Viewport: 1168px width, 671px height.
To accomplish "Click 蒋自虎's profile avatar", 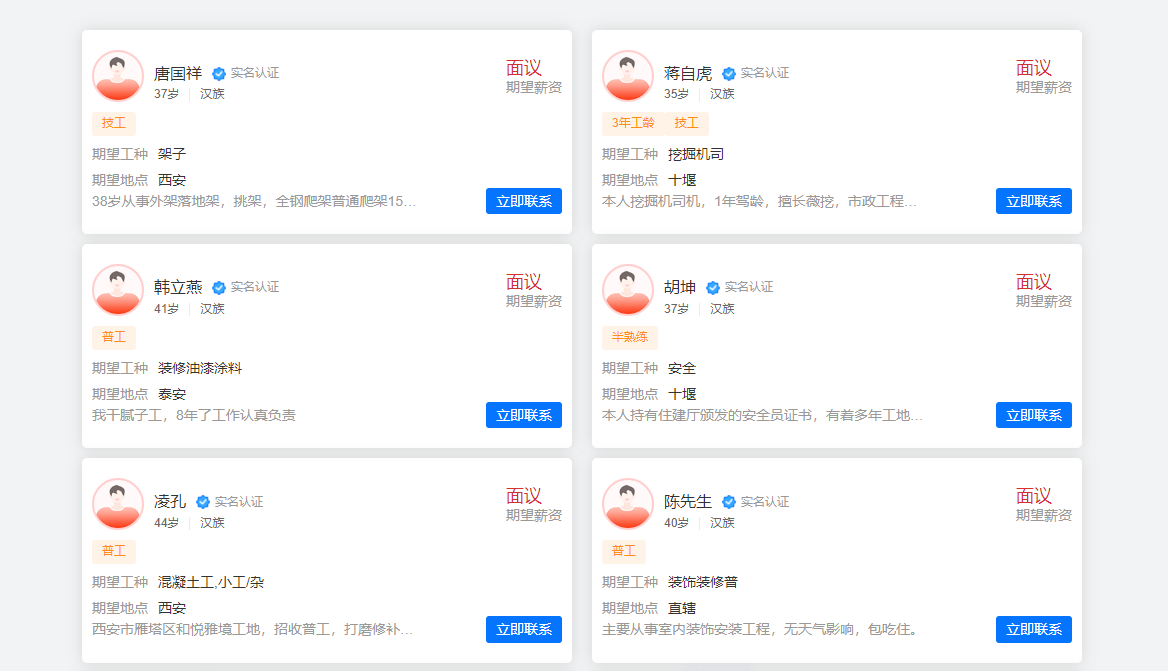I will (628, 76).
